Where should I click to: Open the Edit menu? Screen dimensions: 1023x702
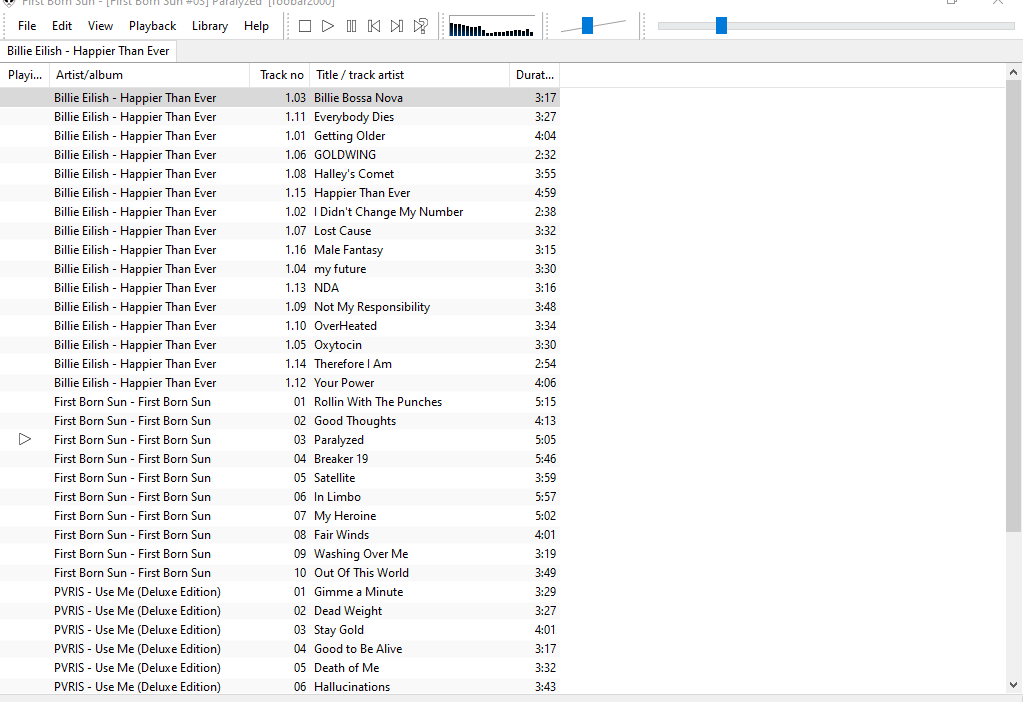(62, 26)
